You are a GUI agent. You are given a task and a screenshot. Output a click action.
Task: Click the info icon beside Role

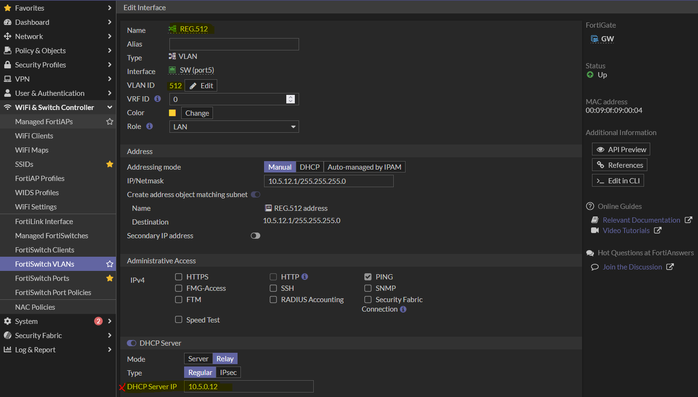click(x=150, y=126)
